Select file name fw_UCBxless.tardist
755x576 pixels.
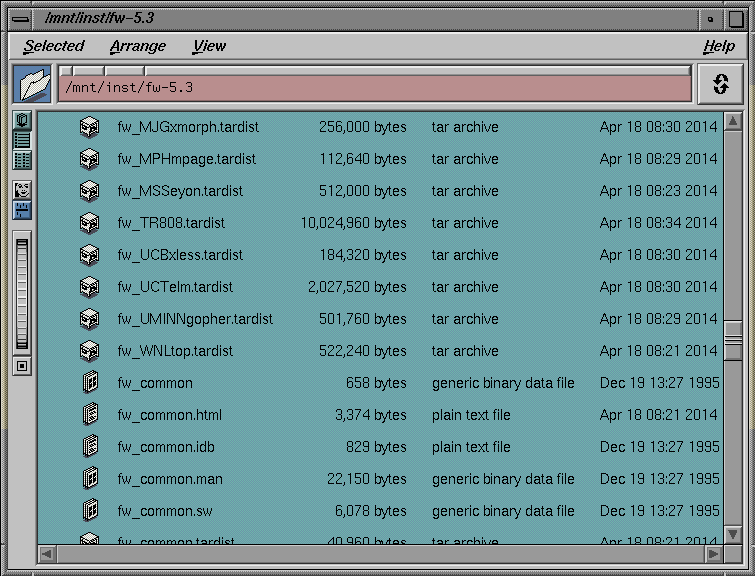pyautogui.click(x=180, y=255)
